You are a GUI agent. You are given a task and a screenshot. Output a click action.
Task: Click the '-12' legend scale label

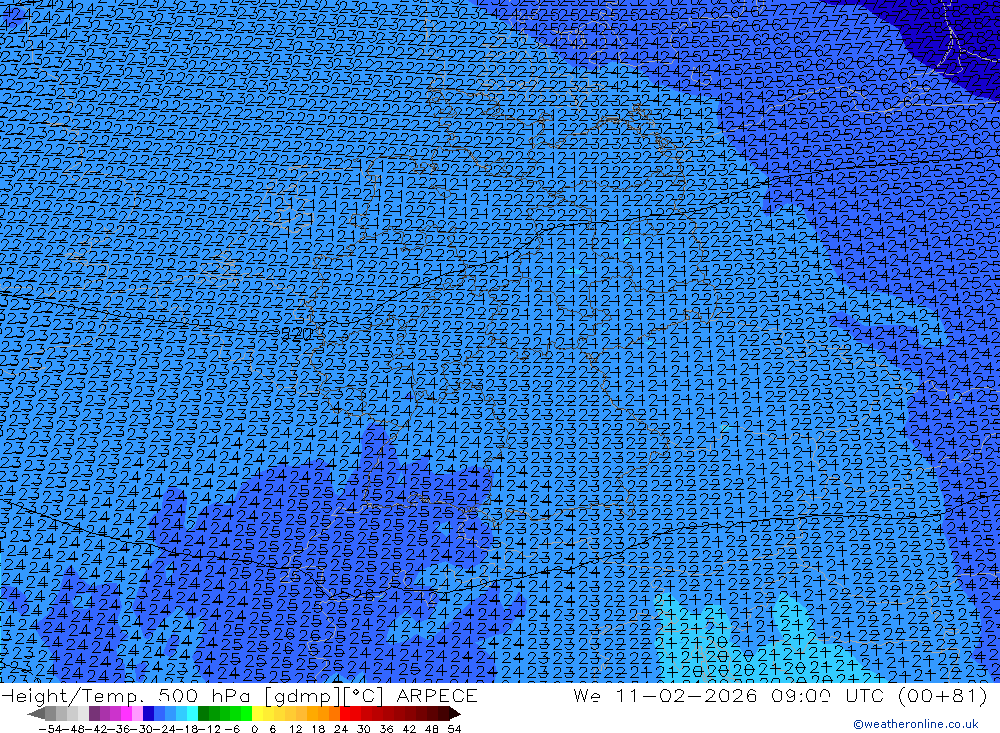click(x=209, y=729)
